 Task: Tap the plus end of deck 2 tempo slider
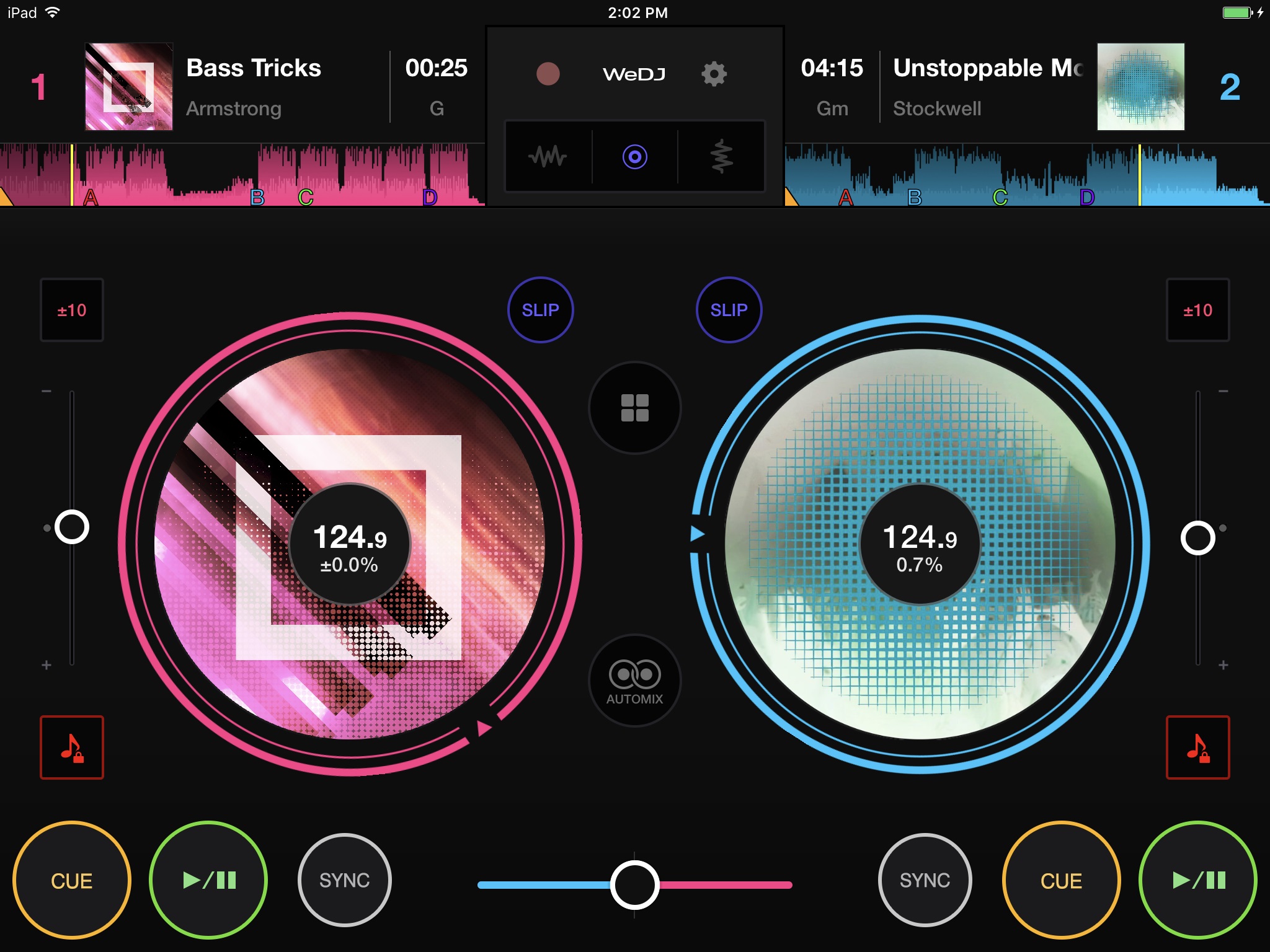(x=1223, y=665)
